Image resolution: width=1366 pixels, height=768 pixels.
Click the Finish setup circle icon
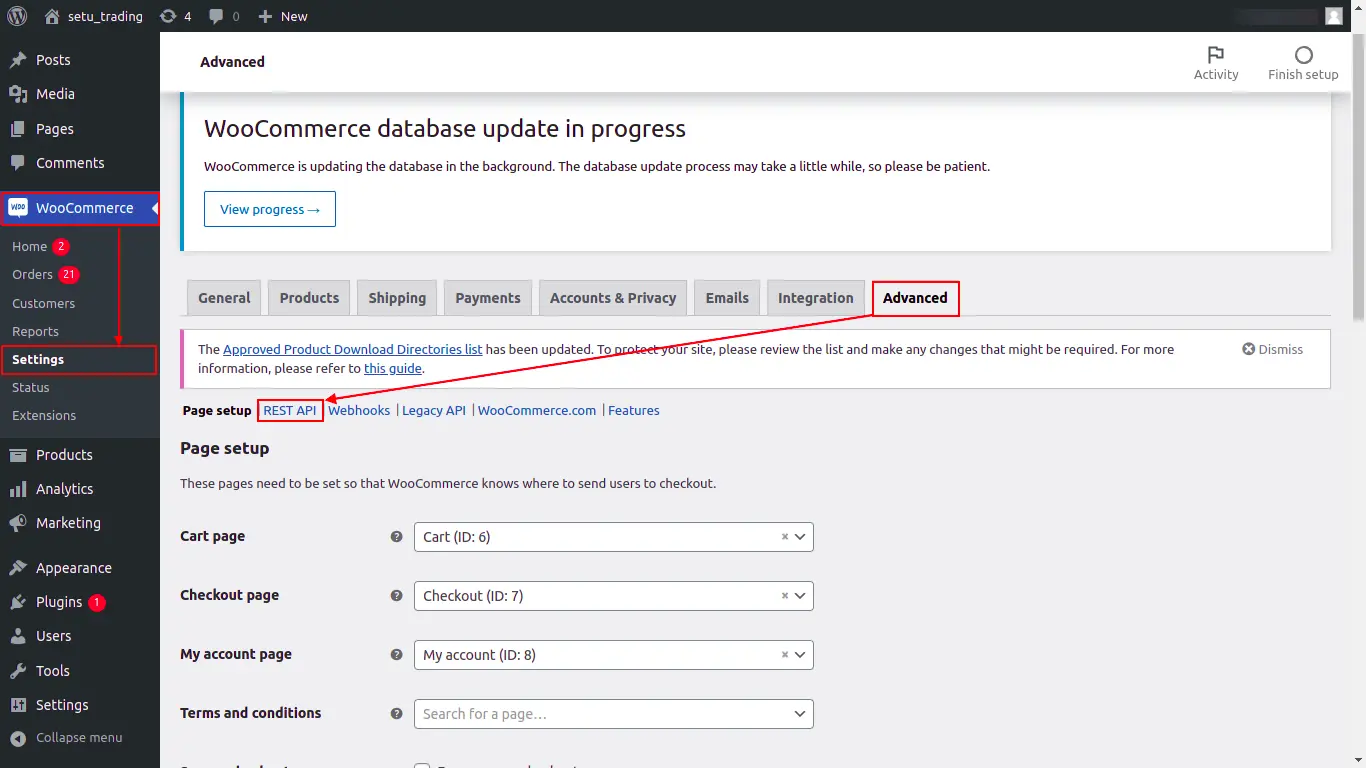point(1303,54)
